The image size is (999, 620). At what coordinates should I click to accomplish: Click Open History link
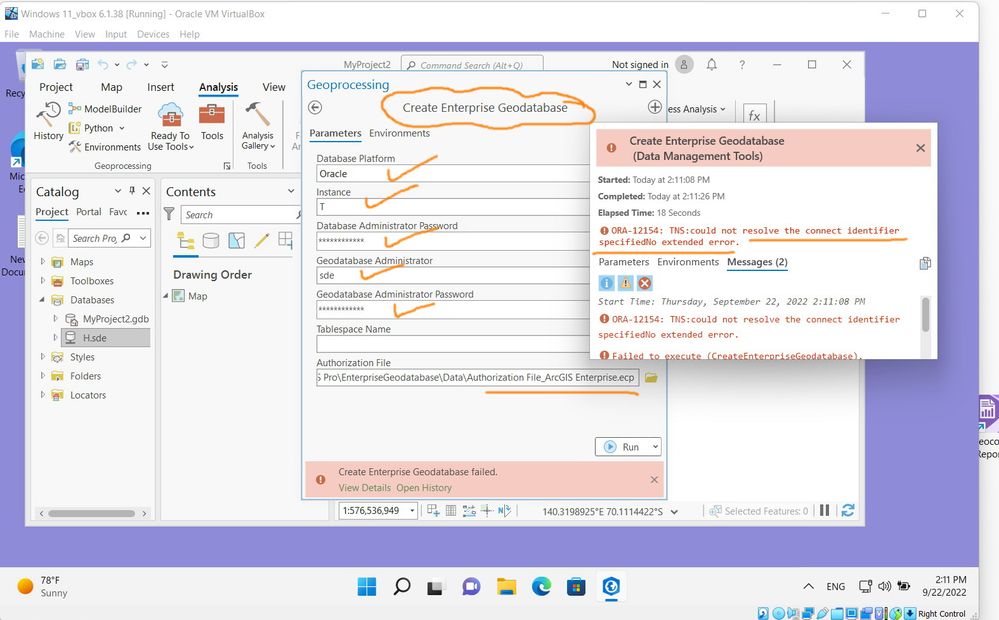point(424,487)
